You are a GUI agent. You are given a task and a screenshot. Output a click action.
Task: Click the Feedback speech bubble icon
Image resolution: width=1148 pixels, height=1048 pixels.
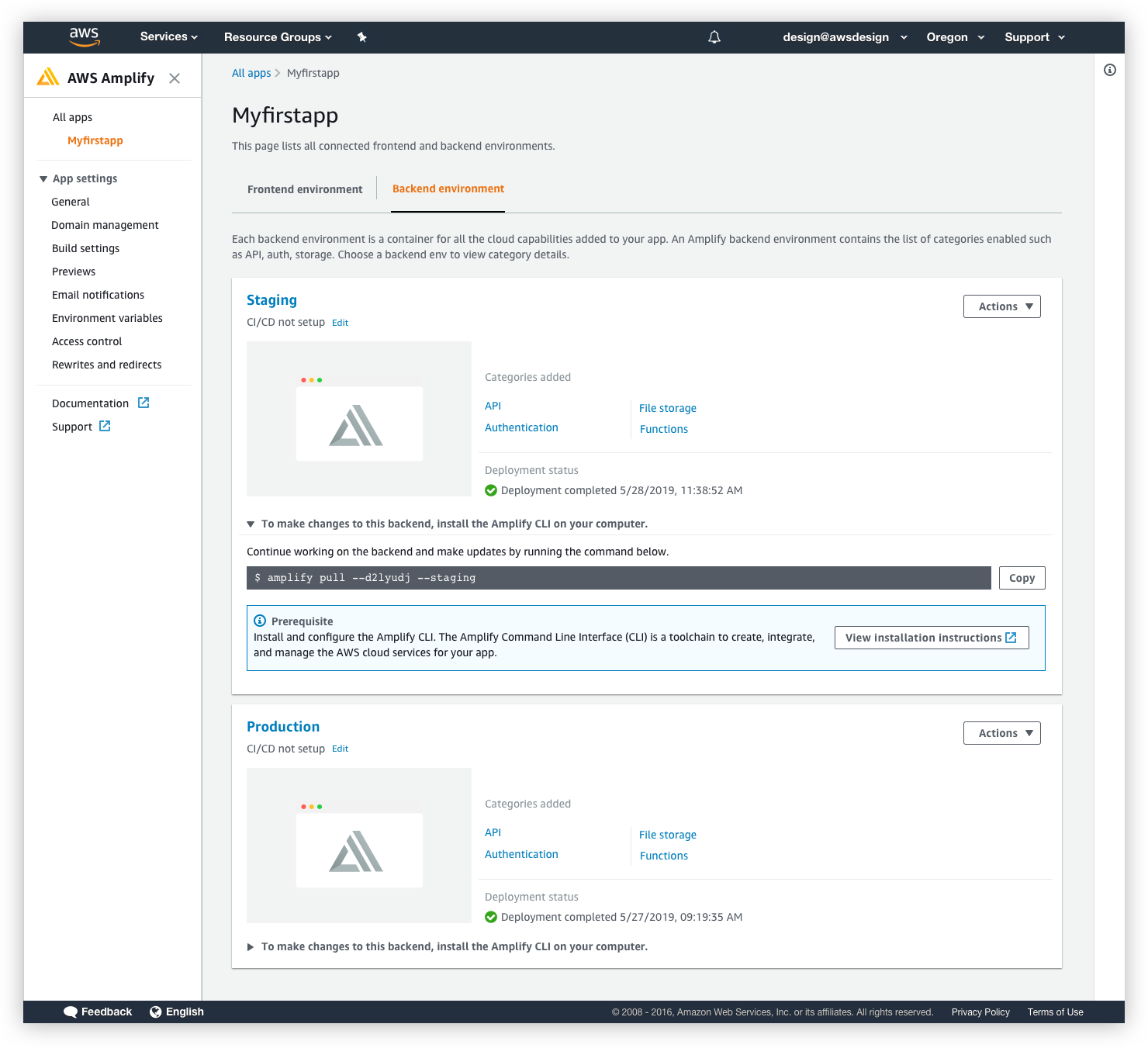[x=71, y=1012]
